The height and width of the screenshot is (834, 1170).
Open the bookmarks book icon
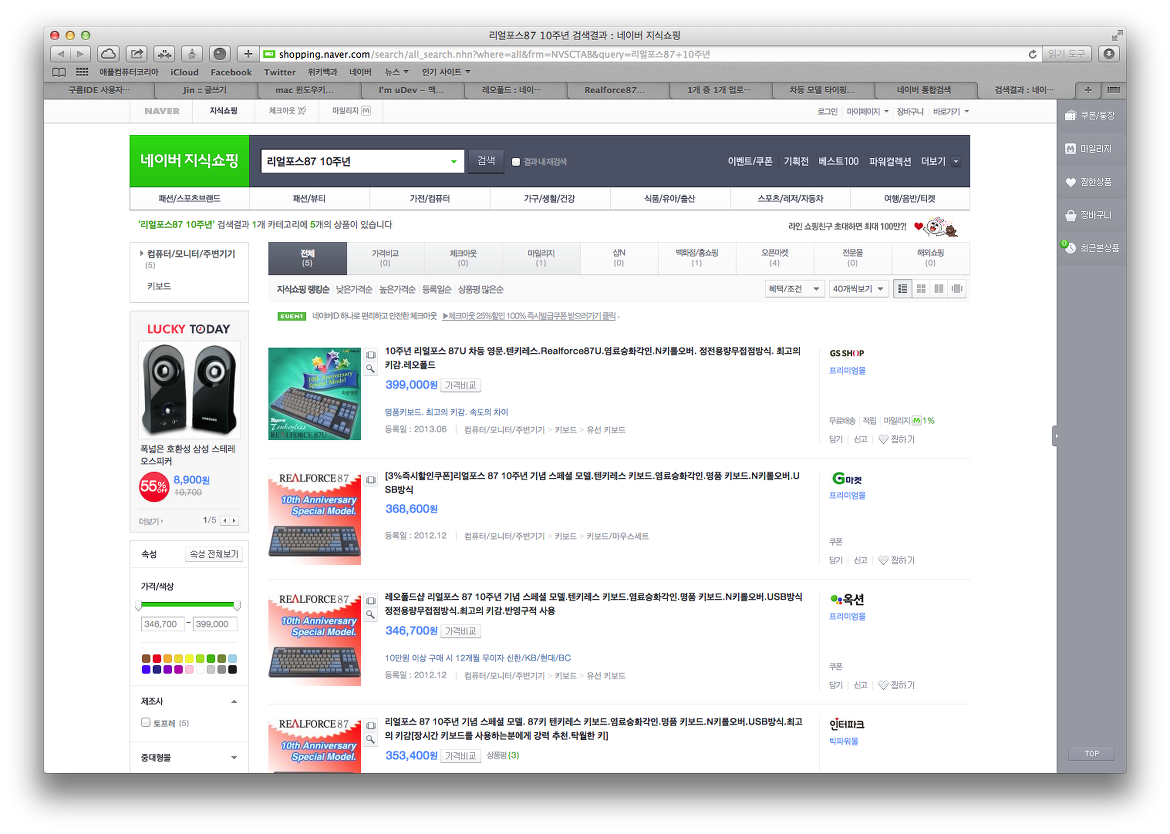coord(59,72)
